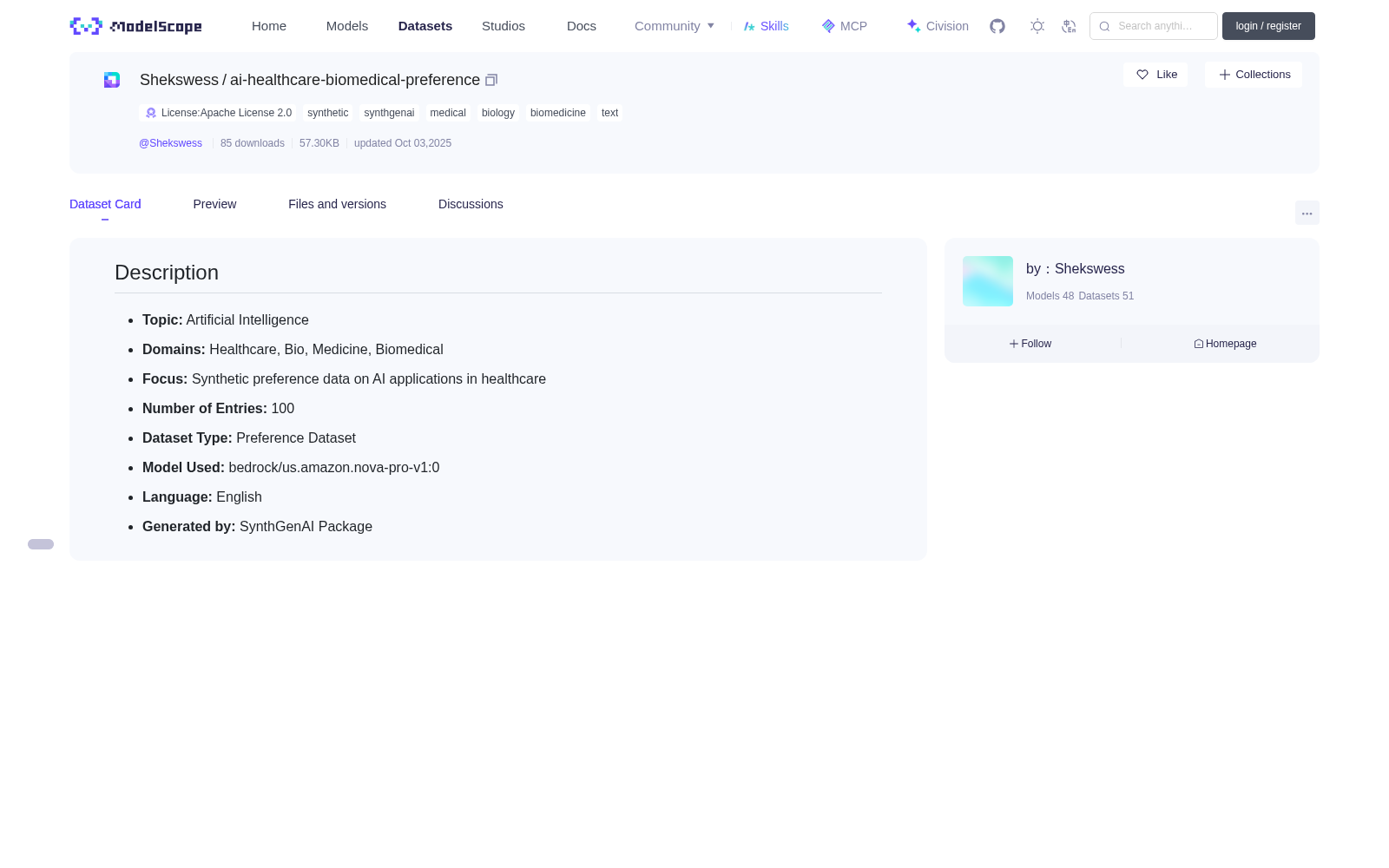Screen dimensions: 1389x868
Task: Click the License: Apache License 2.0 tag
Action: pos(218,113)
